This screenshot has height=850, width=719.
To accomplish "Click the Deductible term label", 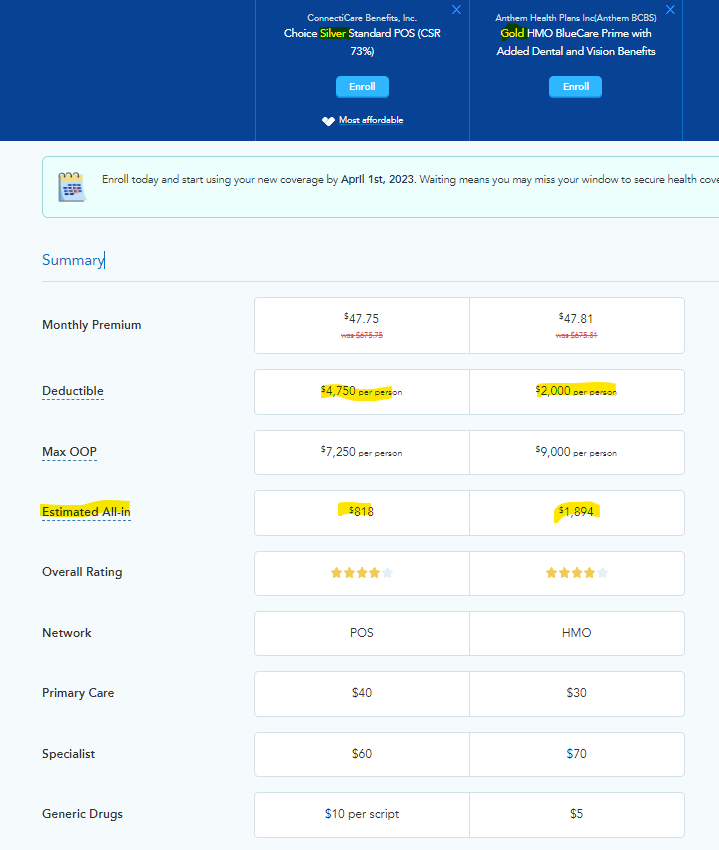I will pos(73,391).
